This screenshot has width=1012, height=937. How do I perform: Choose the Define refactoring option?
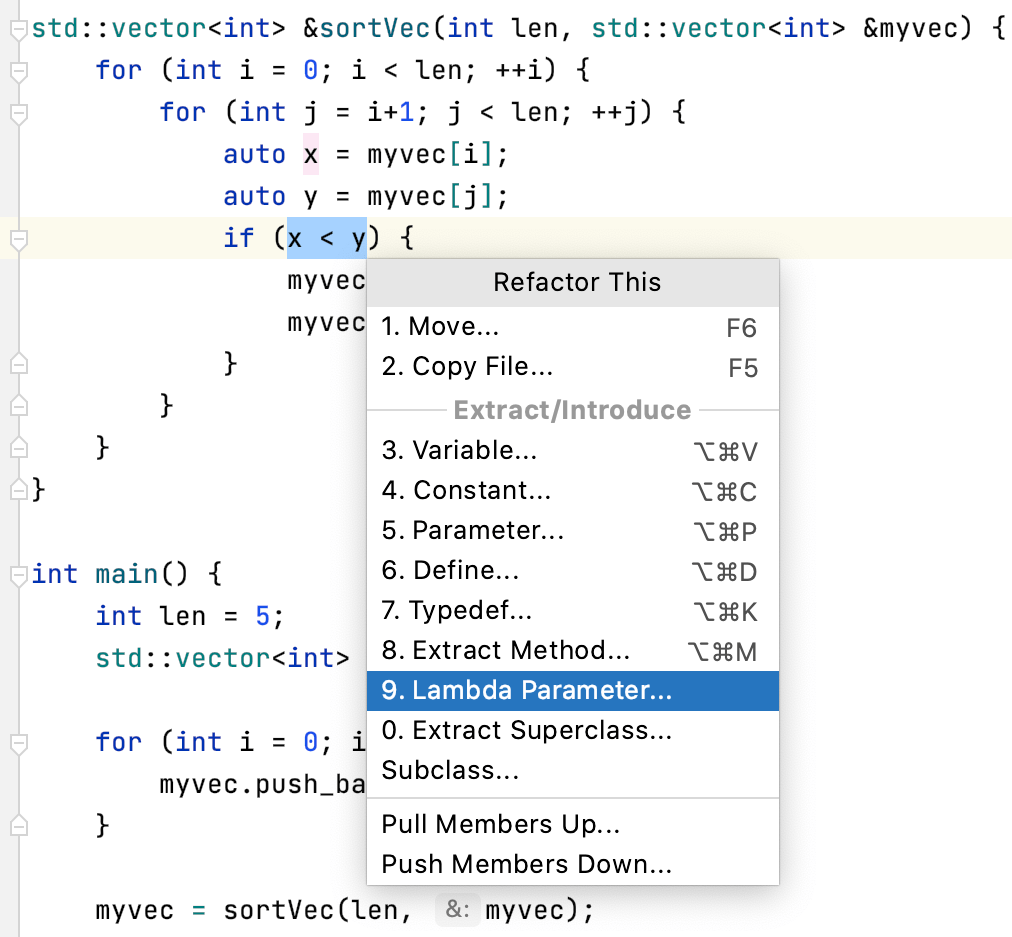pyautogui.click(x=450, y=570)
